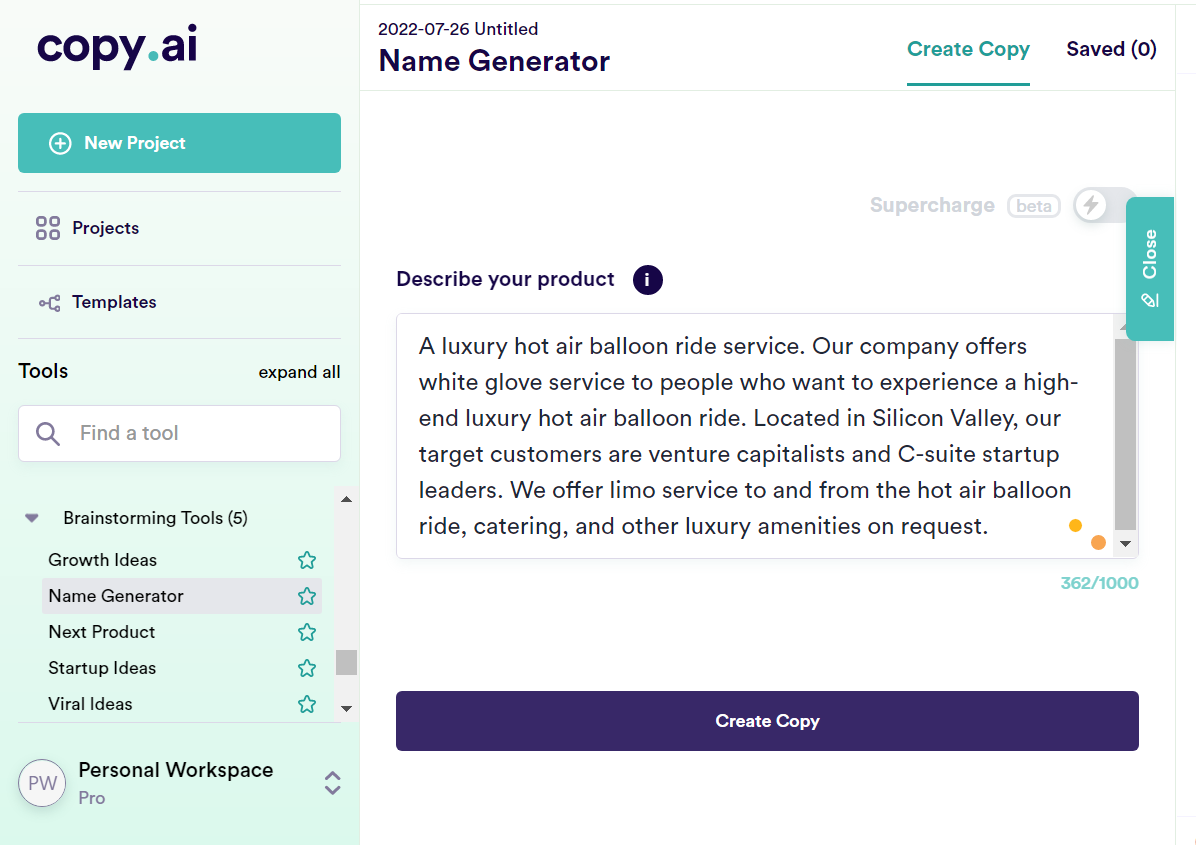This screenshot has width=1196, height=845.
Task: Click the copy.ai logo
Action: point(115,48)
